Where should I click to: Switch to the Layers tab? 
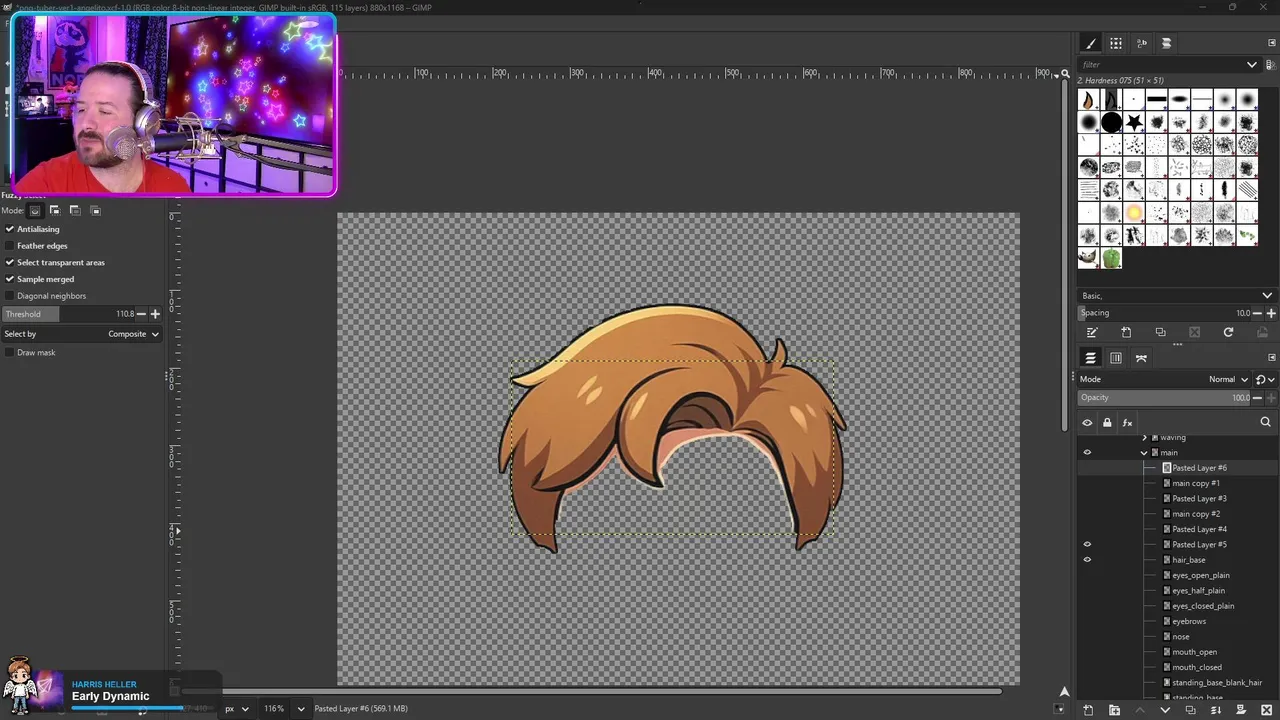1091,358
